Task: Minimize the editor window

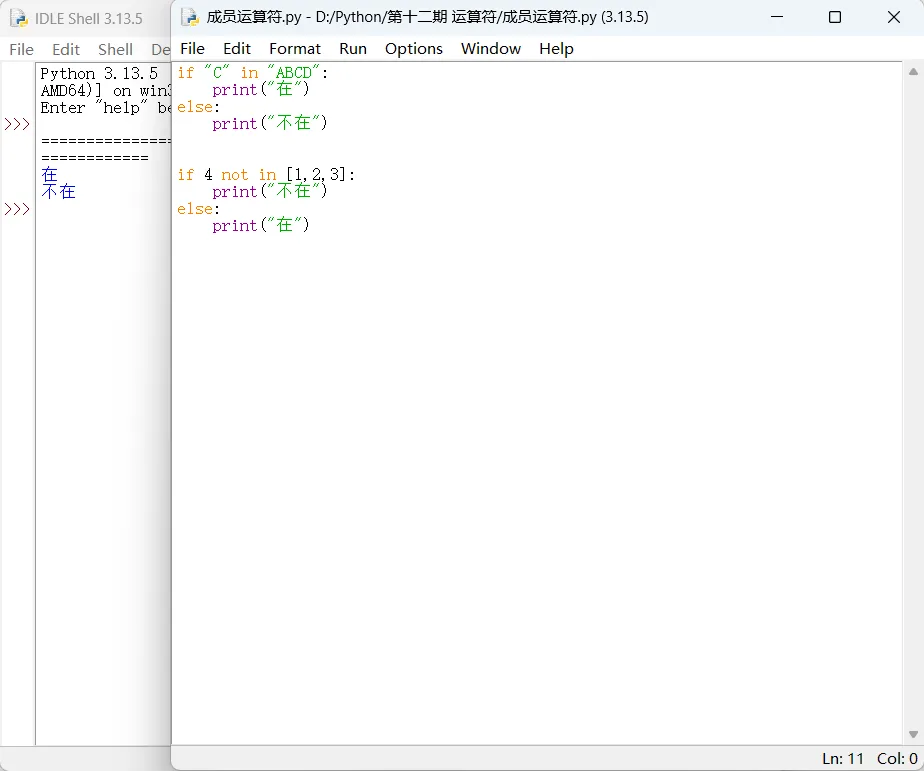Action: (x=777, y=17)
